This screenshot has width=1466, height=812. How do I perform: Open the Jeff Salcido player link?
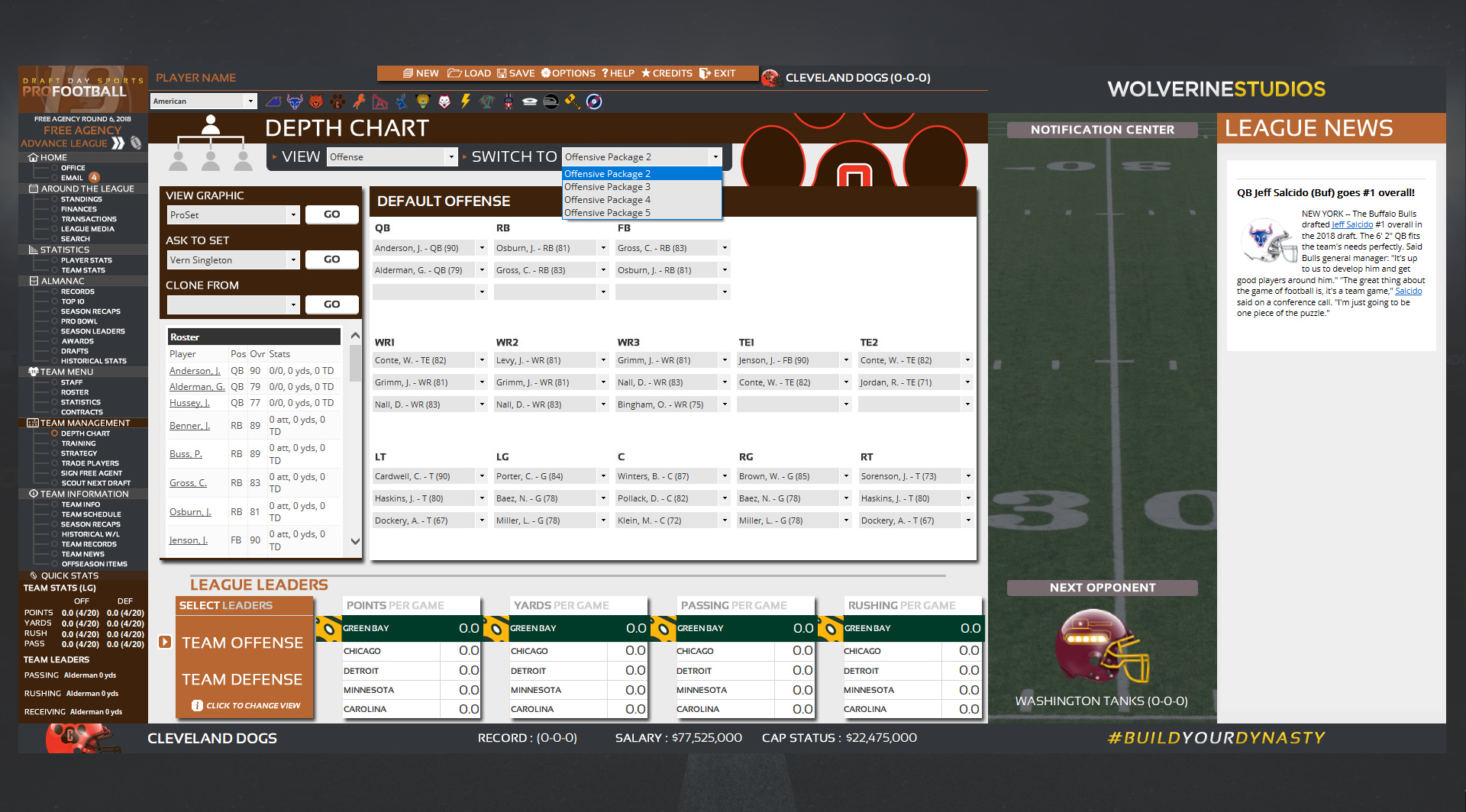tap(1351, 224)
